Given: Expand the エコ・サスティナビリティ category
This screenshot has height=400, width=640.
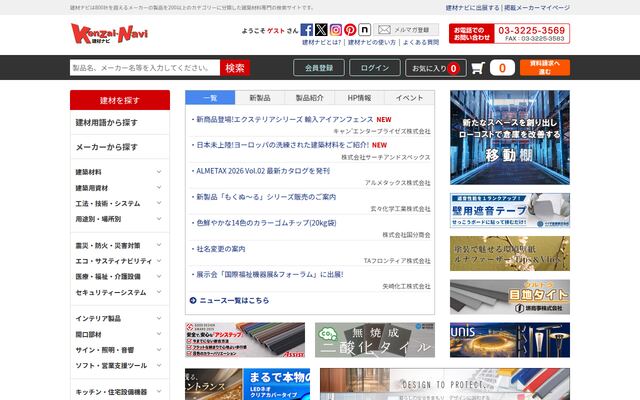Looking at the screenshot, I should tap(119, 261).
